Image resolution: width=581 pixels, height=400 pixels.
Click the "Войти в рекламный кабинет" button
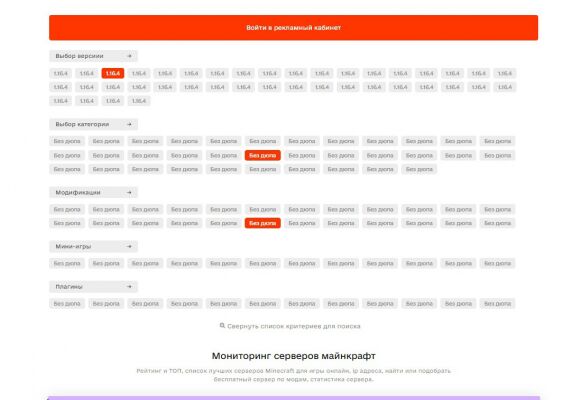(293, 28)
